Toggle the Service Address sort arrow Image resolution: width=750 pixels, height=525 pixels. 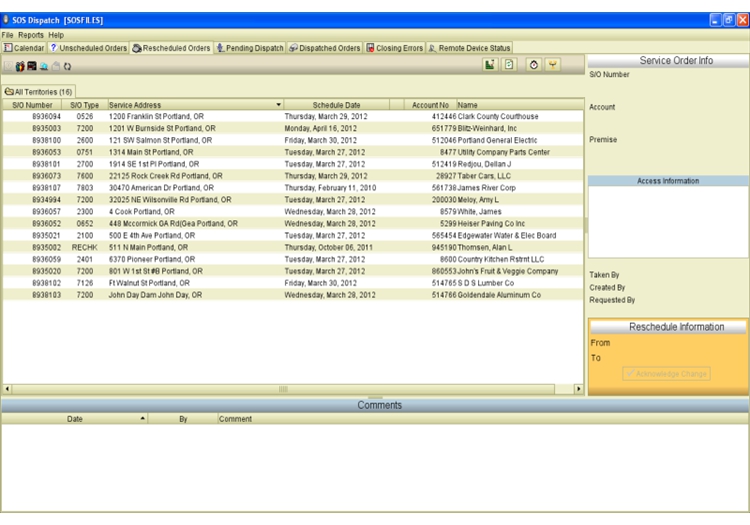tap(278, 105)
